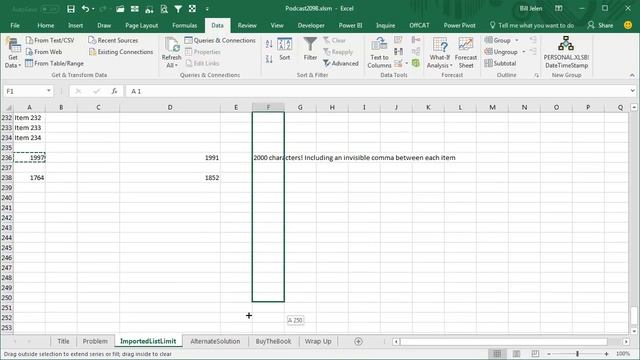Click the Group button
This screenshot has height=360, width=640.
tap(498, 40)
